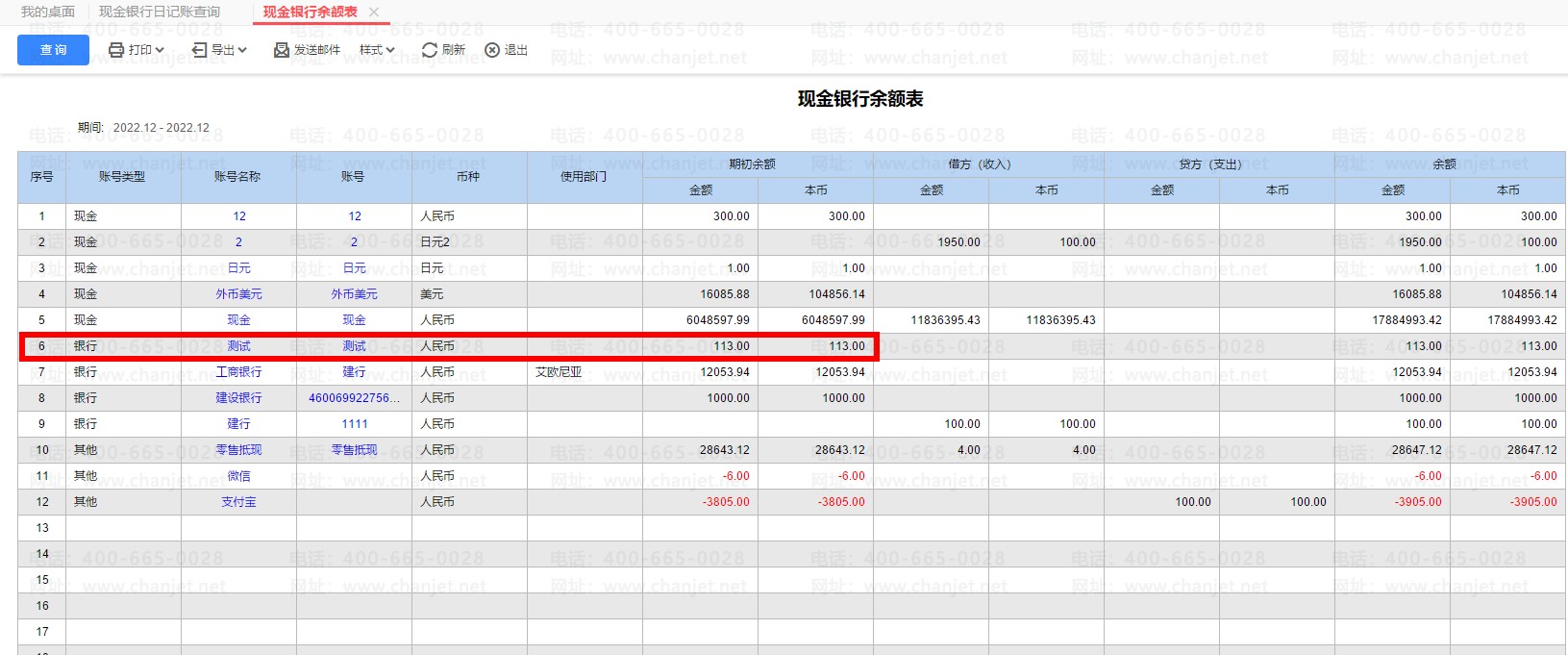The height and width of the screenshot is (655, 1568).
Task: Click the 460069922756... account number link
Action: 354,398
